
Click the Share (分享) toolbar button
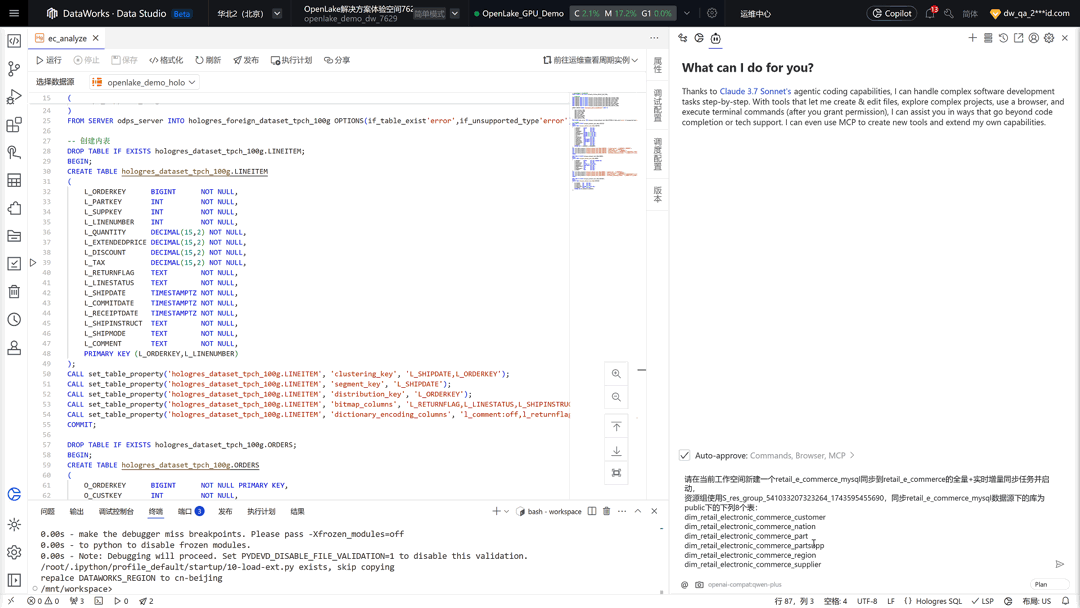tap(338, 60)
